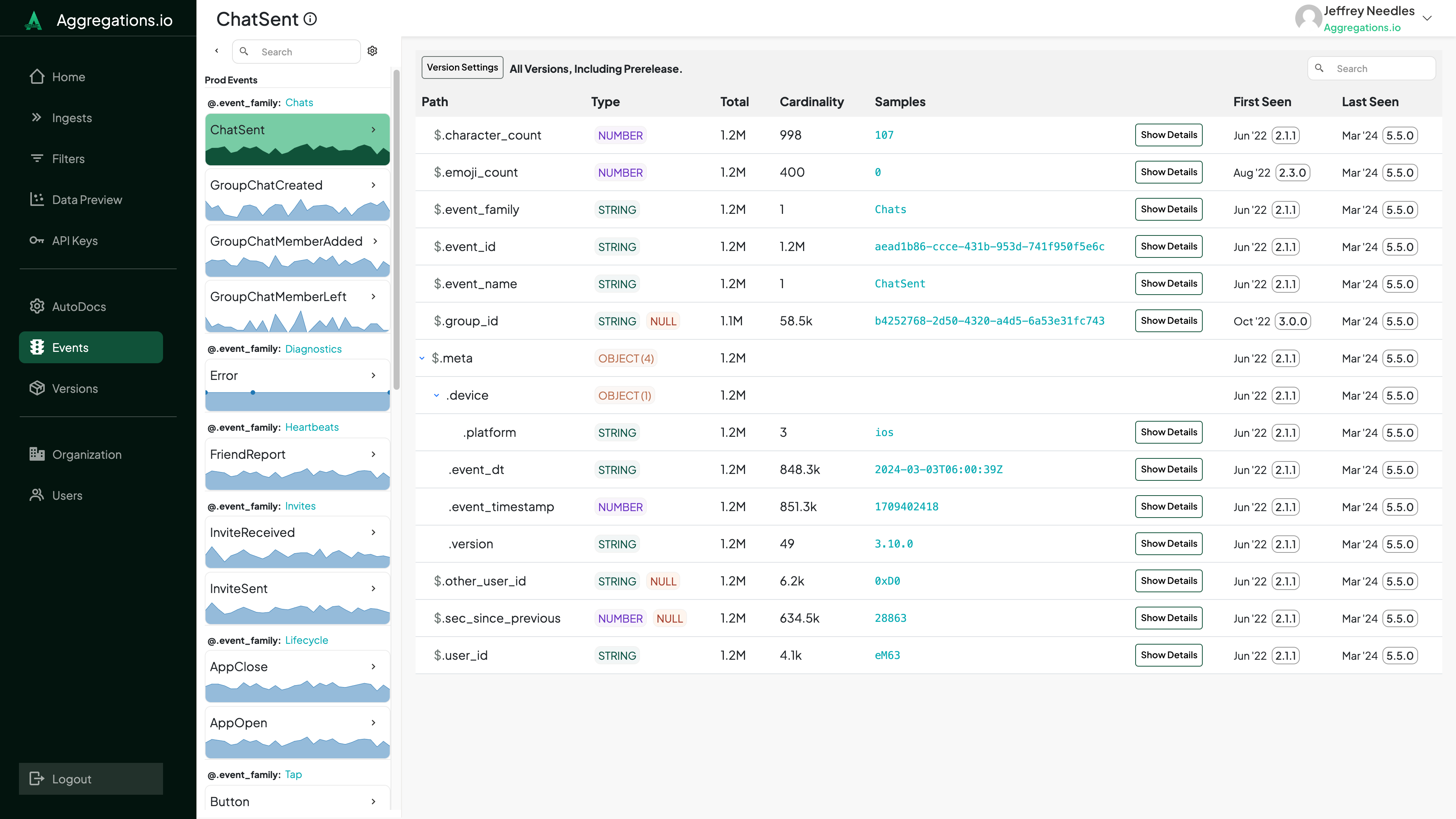The image size is (1456, 819).
Task: Open the API Keys page
Action: [75, 241]
